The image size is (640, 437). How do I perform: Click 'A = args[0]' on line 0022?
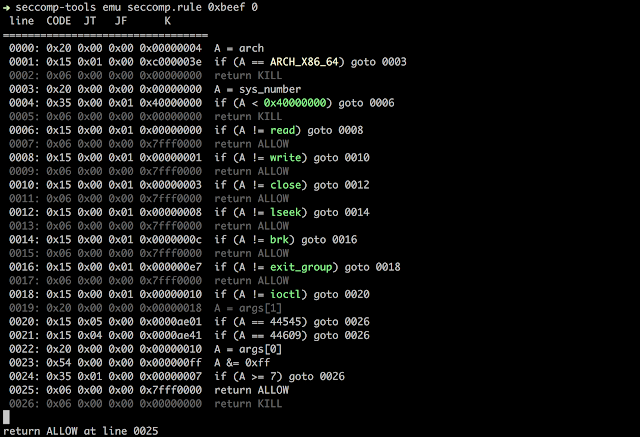coord(248,349)
